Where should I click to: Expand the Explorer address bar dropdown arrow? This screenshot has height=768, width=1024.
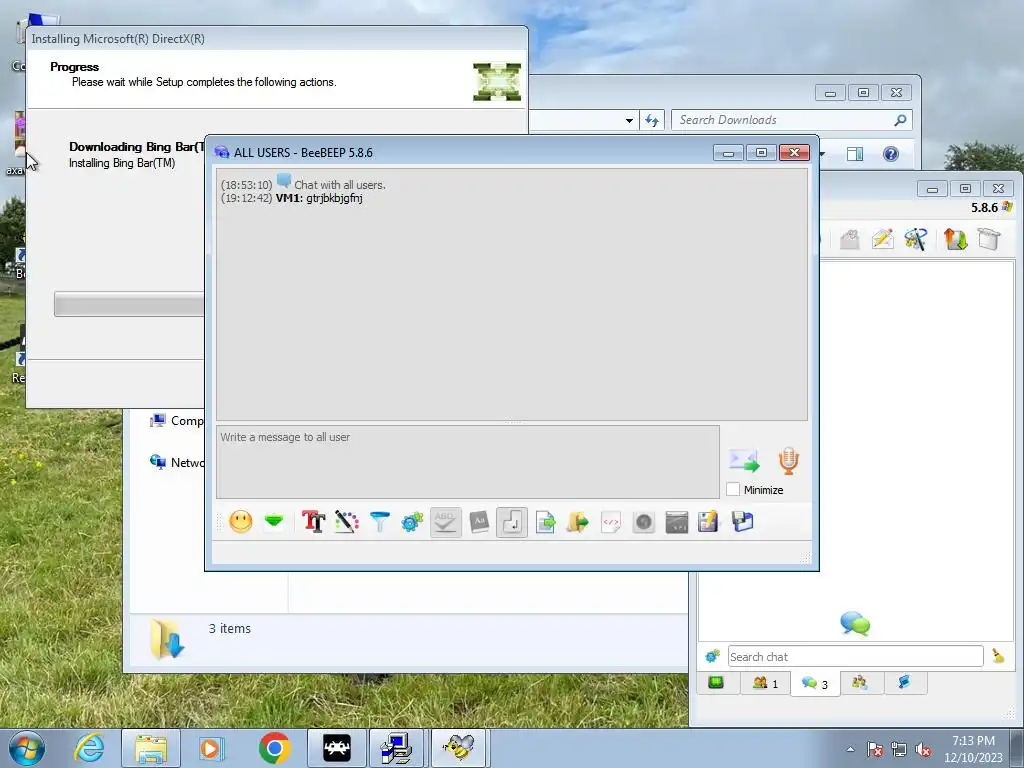tap(629, 120)
